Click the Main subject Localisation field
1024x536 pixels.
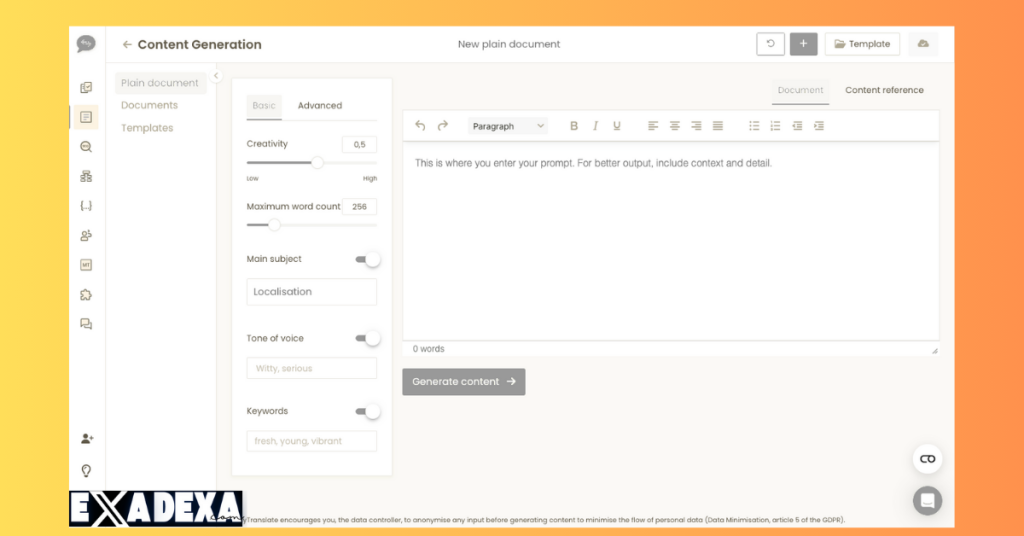pyautogui.click(x=312, y=292)
